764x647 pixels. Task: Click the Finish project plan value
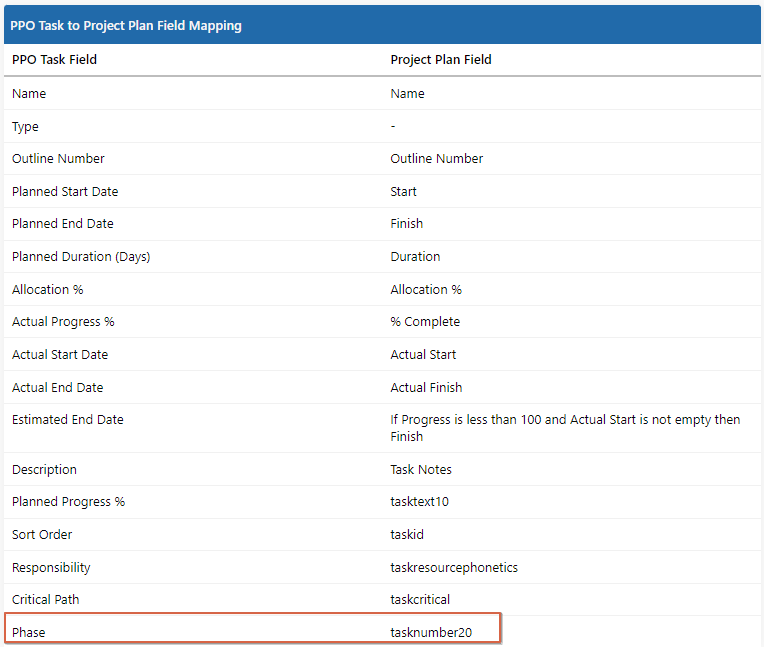point(406,224)
